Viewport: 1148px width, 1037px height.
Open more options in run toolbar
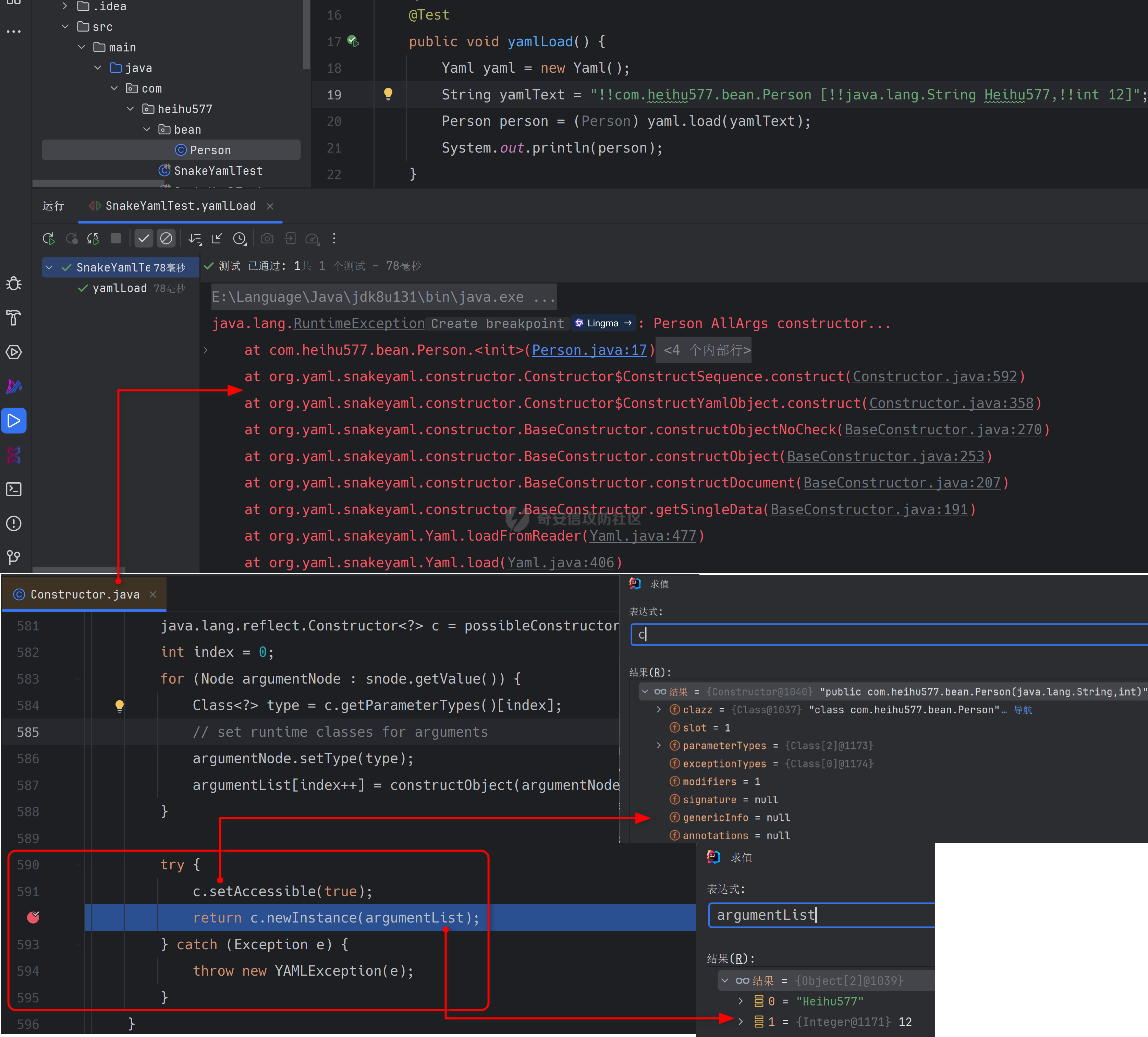pos(334,239)
